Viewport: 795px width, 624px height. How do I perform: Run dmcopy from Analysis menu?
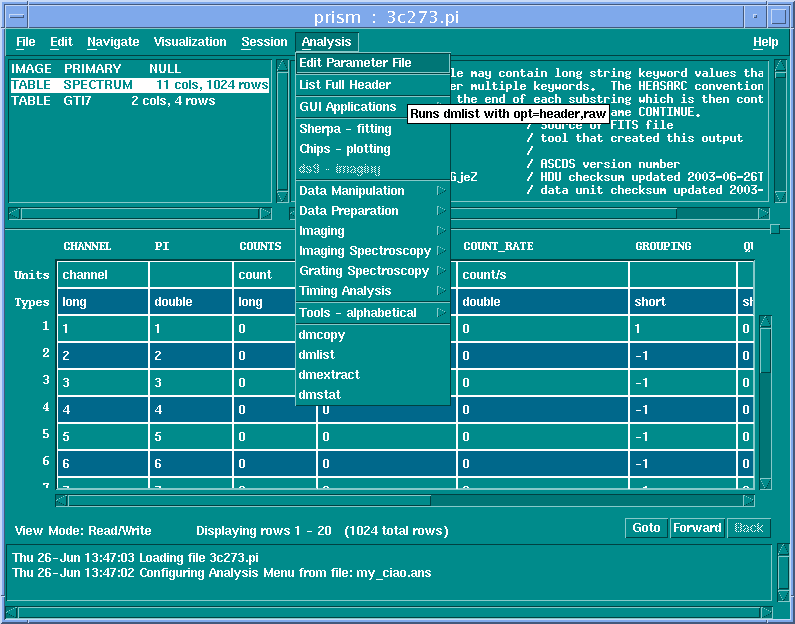tap(373, 335)
